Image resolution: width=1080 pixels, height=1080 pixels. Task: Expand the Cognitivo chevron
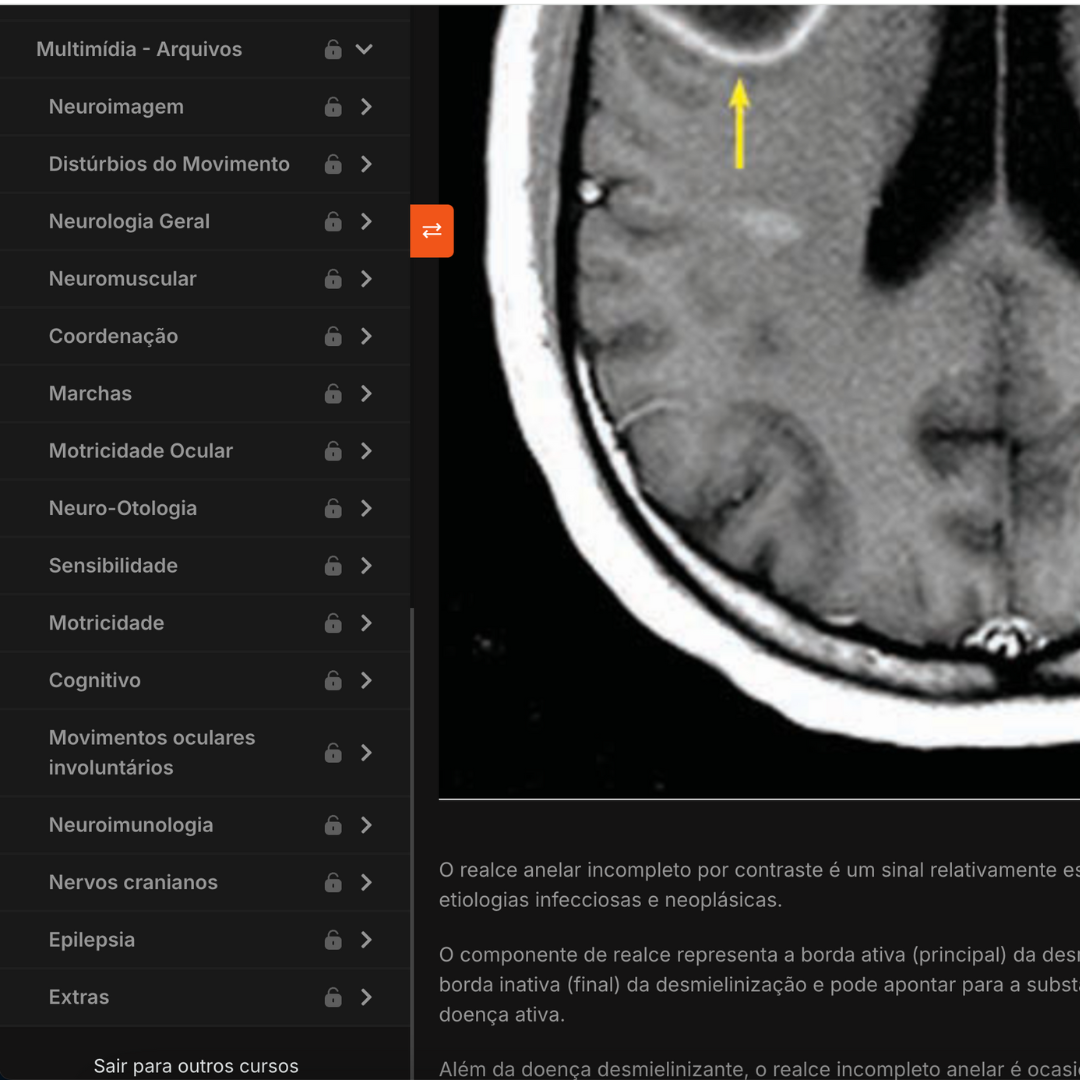pyautogui.click(x=366, y=681)
